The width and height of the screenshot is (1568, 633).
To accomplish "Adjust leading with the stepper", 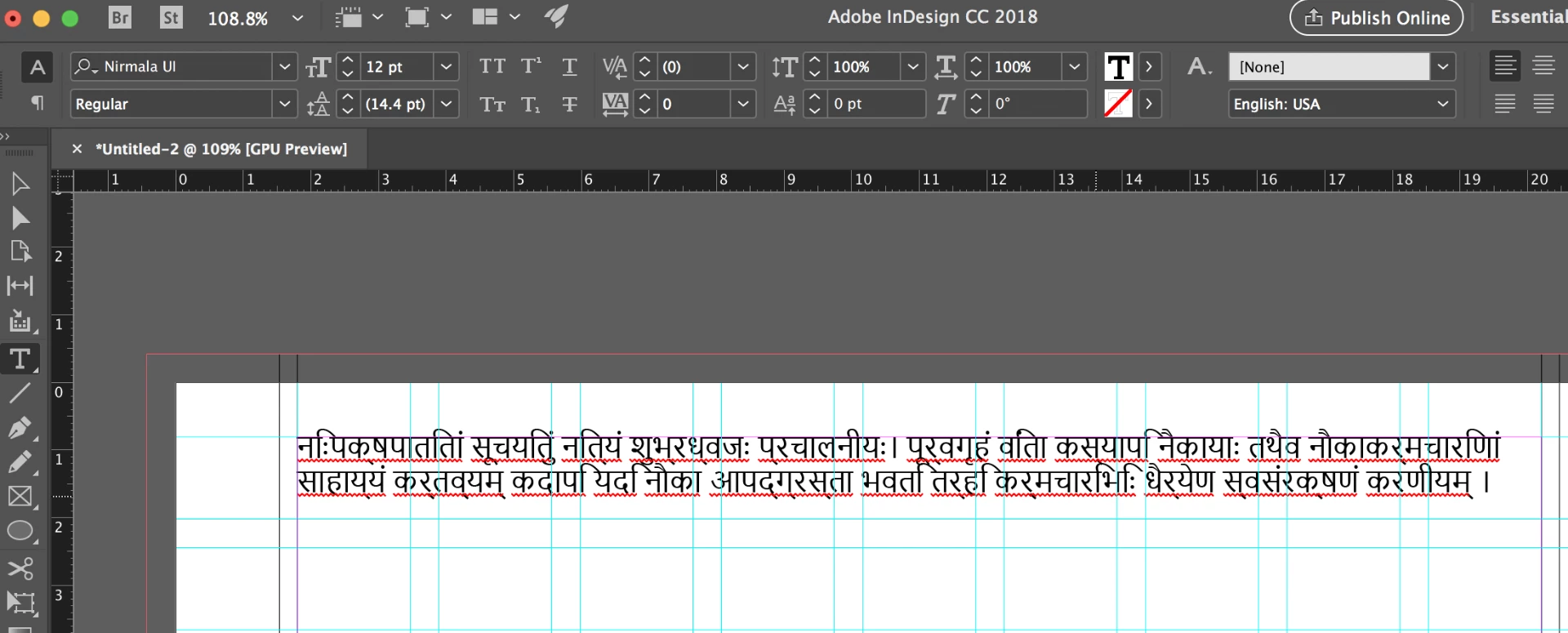I will (348, 104).
